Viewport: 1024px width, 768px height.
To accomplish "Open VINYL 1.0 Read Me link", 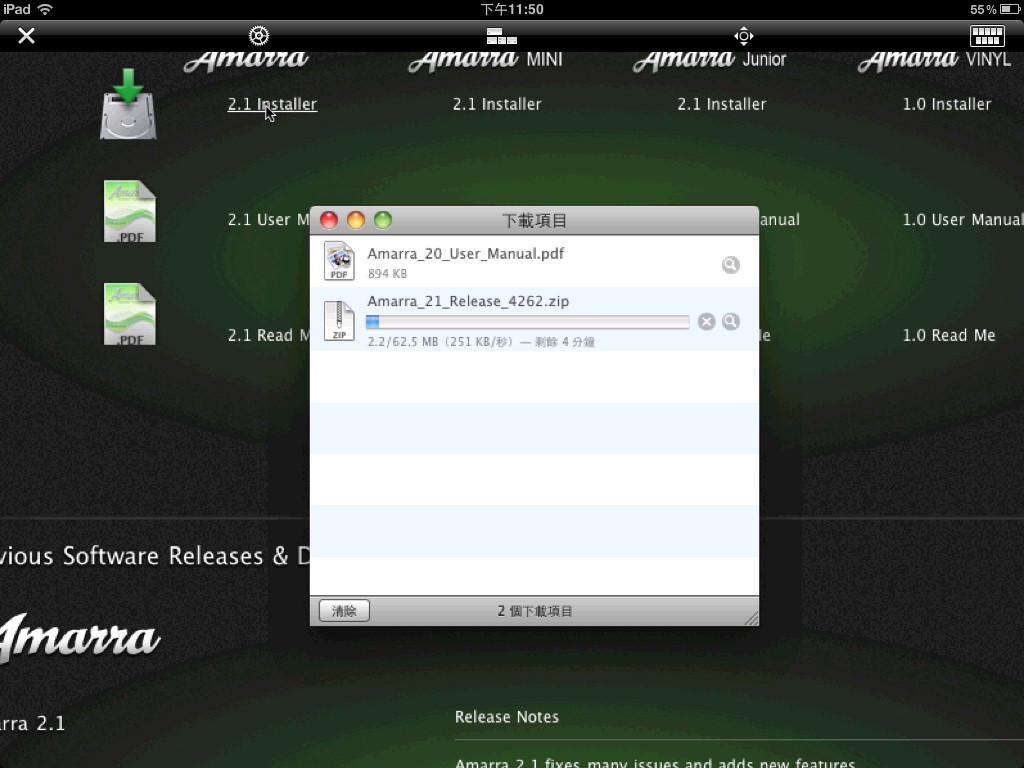I will tap(949, 335).
